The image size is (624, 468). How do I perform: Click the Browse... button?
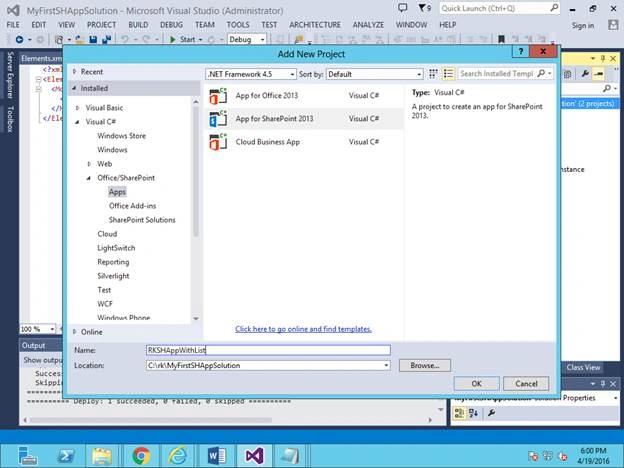click(x=425, y=365)
